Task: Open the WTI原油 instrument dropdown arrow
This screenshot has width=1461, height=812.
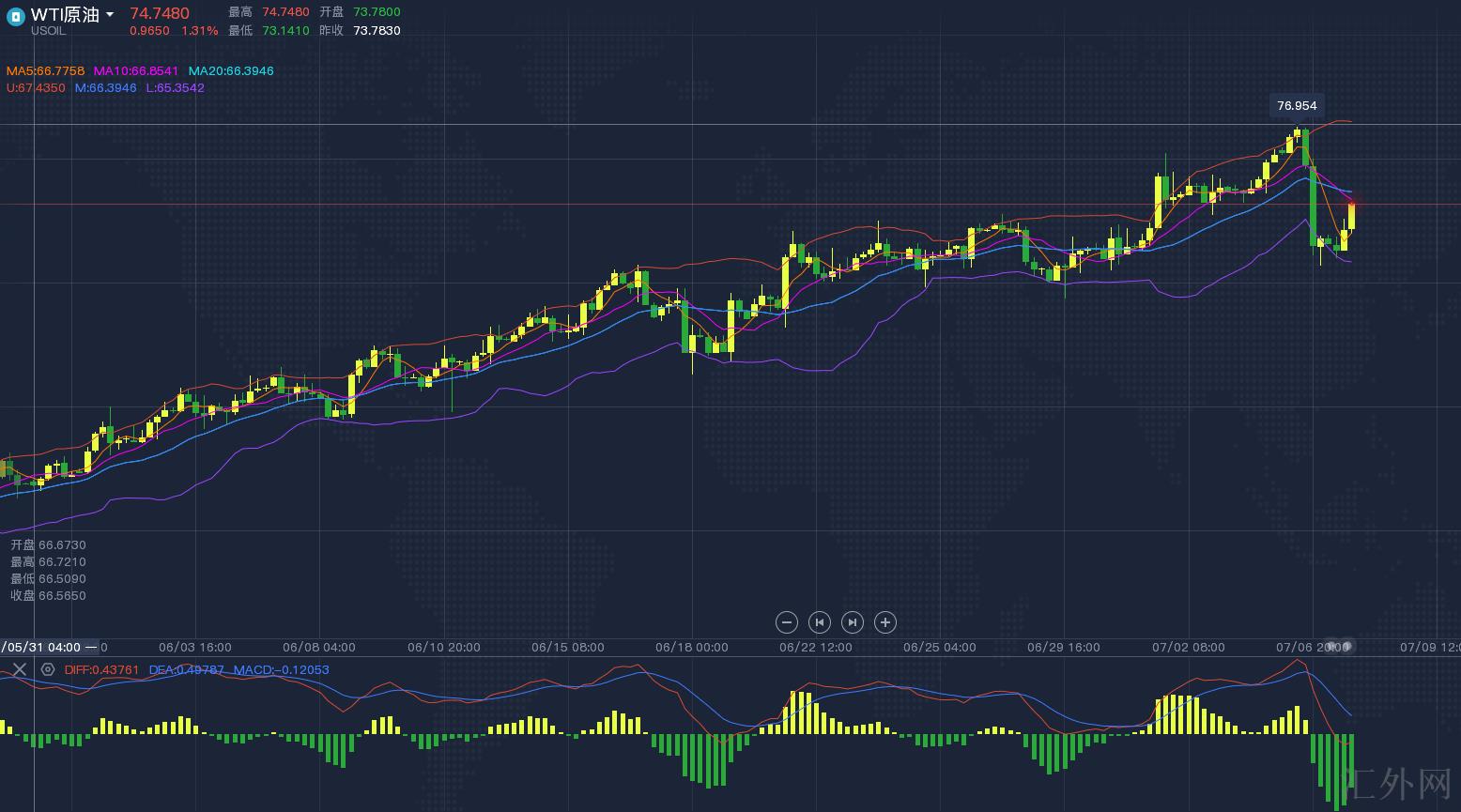Action: coord(110,14)
